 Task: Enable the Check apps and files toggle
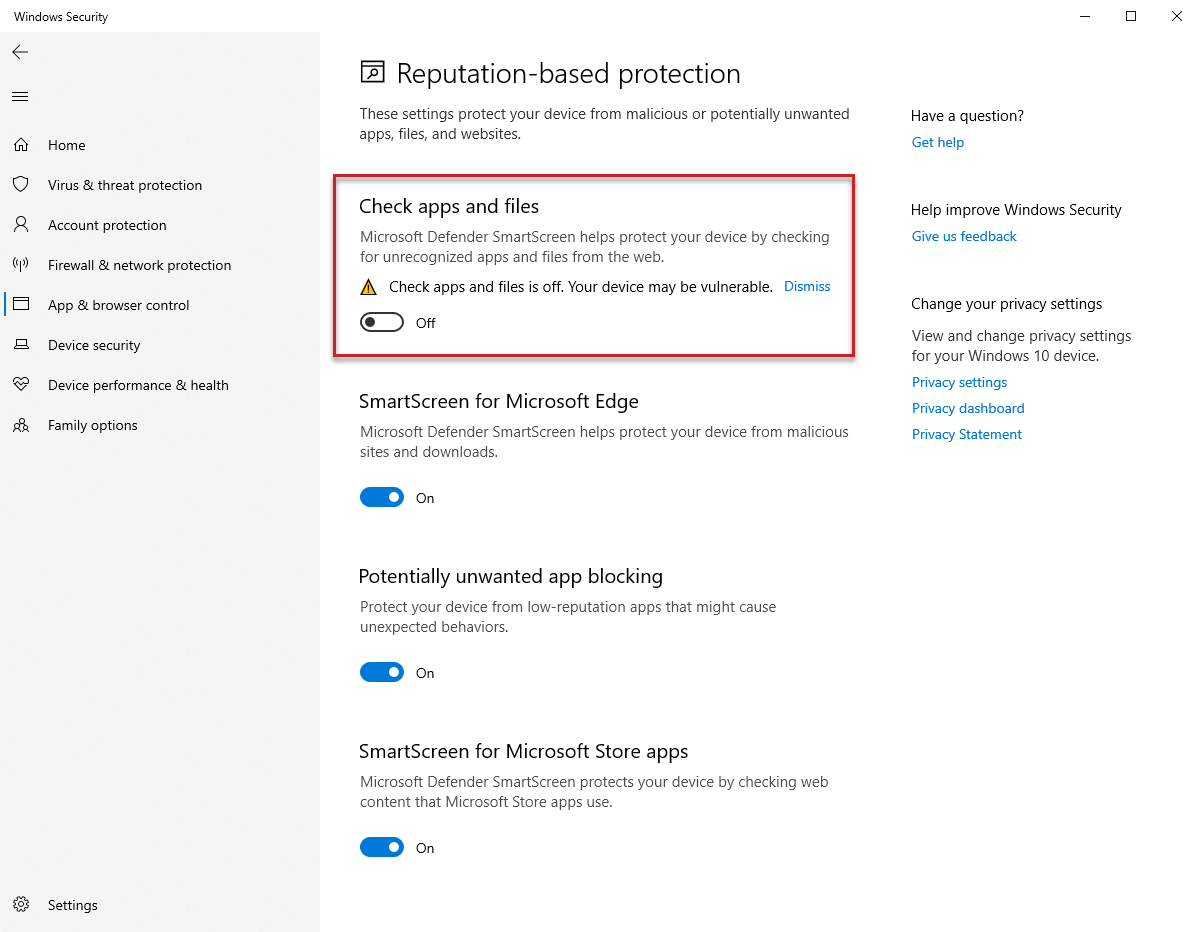(x=381, y=322)
